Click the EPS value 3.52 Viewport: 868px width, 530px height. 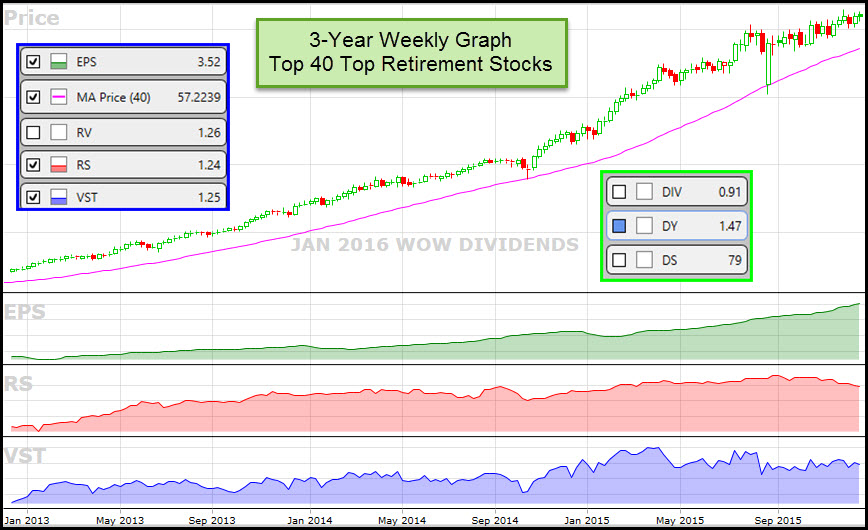(209, 62)
